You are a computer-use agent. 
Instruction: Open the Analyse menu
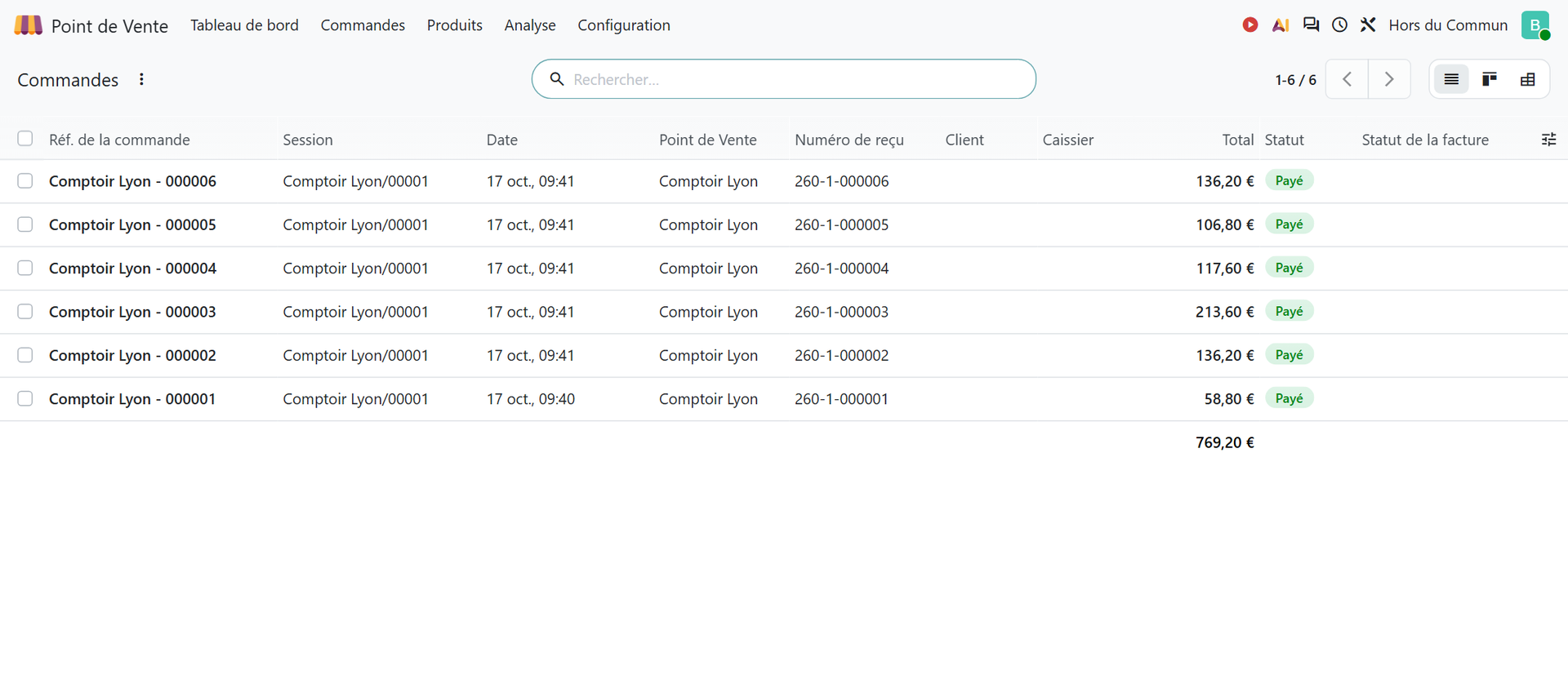(530, 25)
